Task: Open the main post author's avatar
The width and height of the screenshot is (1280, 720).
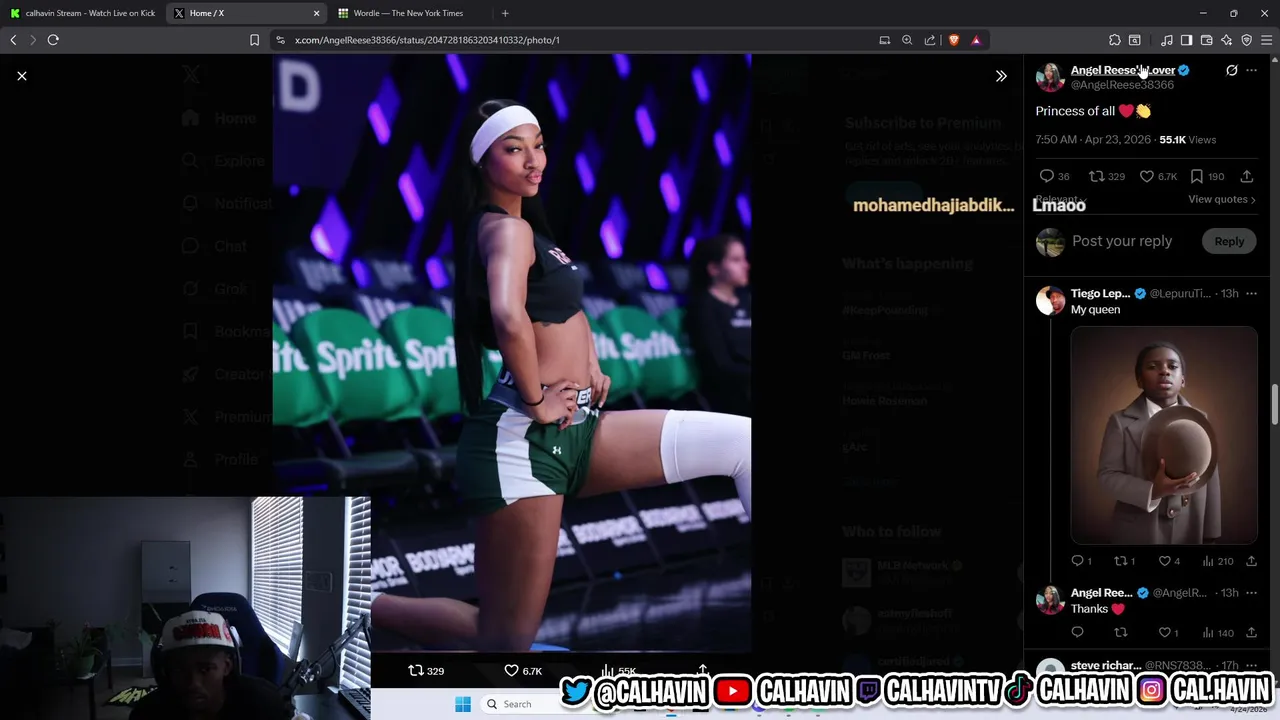Action: (1050, 77)
